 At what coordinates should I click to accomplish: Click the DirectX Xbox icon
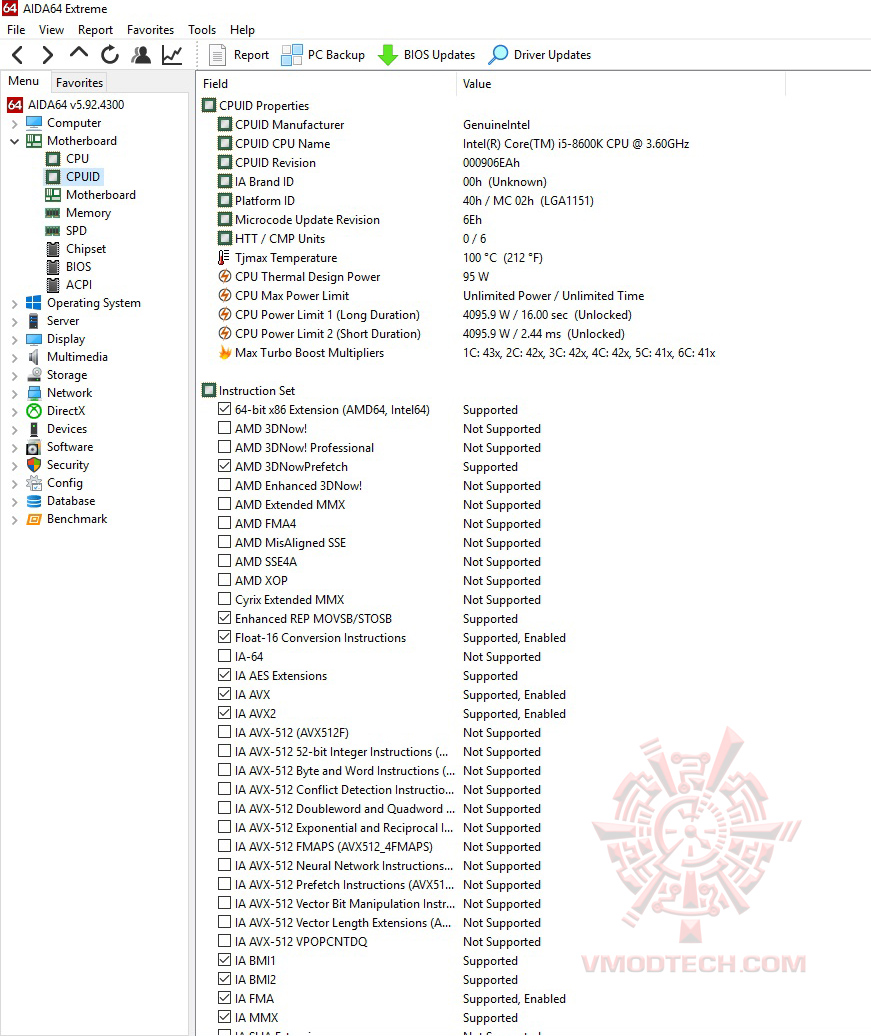[34, 411]
